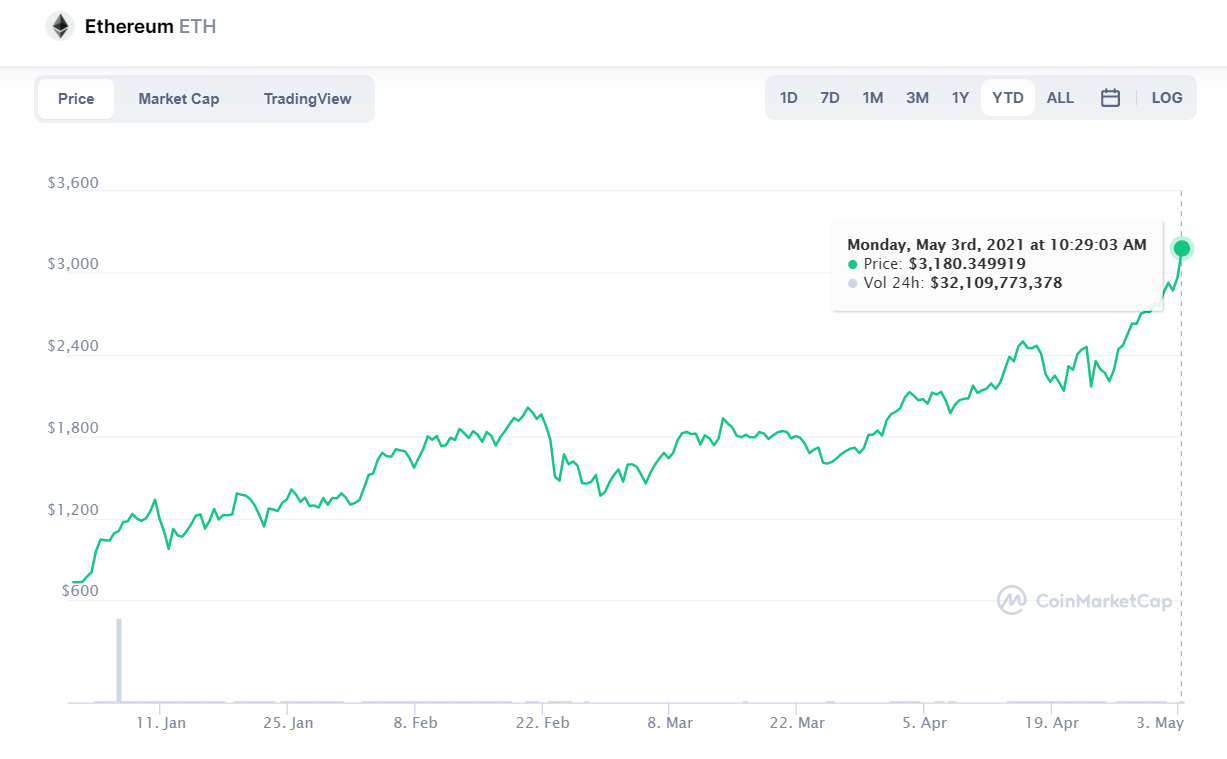Screen dimensions: 1227x759
Task: Select the YTD time range
Action: point(1007,98)
